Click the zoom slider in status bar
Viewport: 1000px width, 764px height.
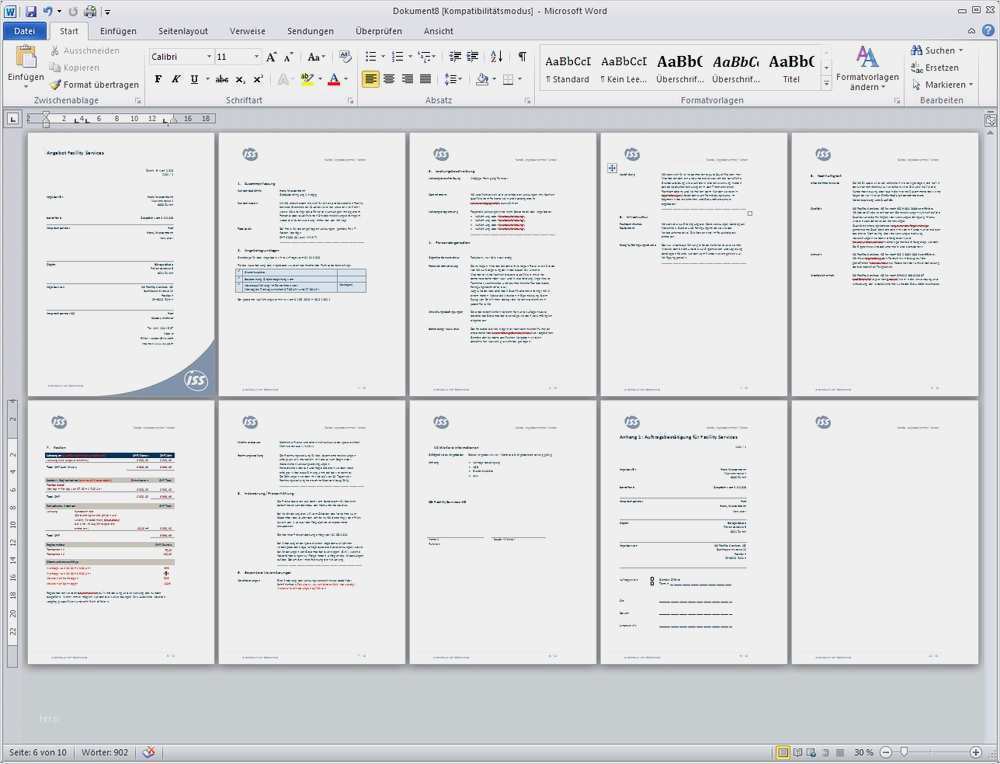[904, 753]
